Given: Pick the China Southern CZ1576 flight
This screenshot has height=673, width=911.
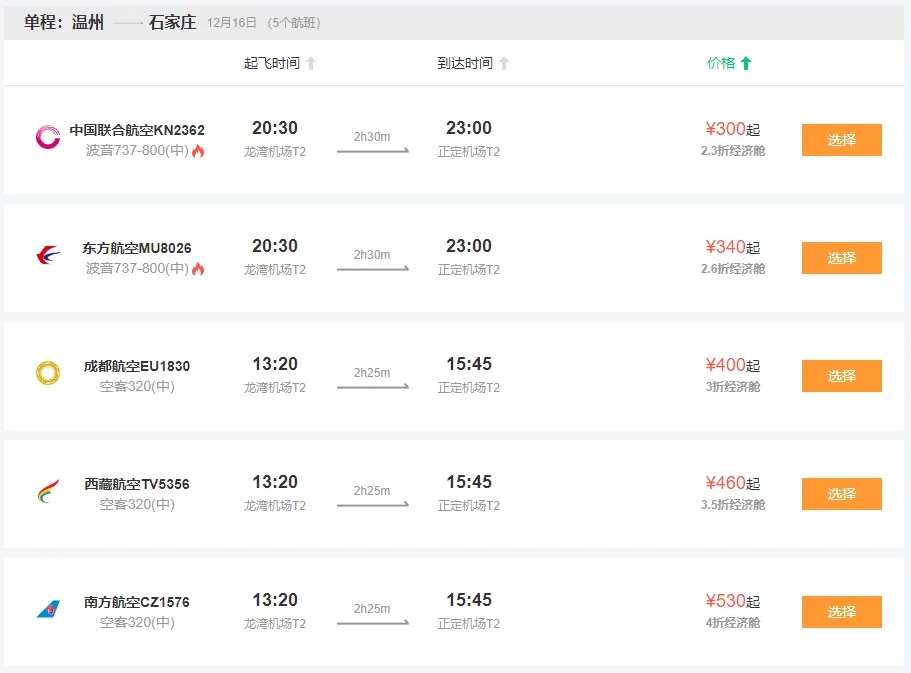Looking at the screenshot, I should (x=841, y=612).
